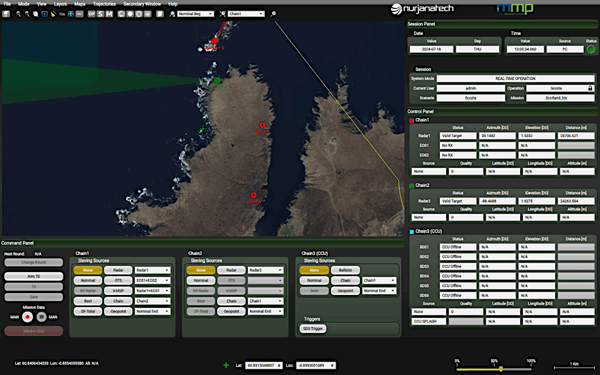The width and height of the screenshot is (600, 375).
Task: Select None slewing source for Chain3 (CCU)
Action: pos(314,270)
